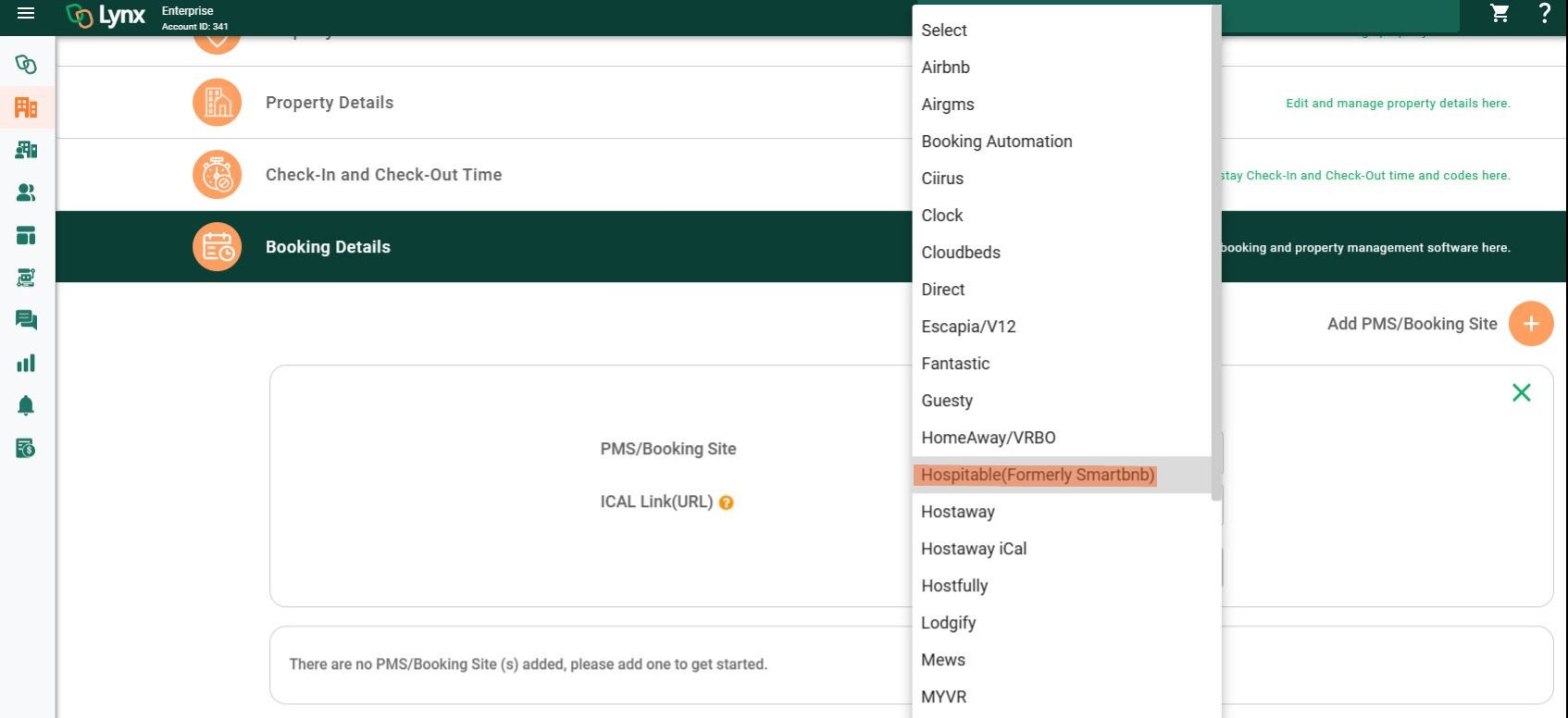The image size is (1568, 718).
Task: Open the hamburger navigation menu
Action: [26, 13]
